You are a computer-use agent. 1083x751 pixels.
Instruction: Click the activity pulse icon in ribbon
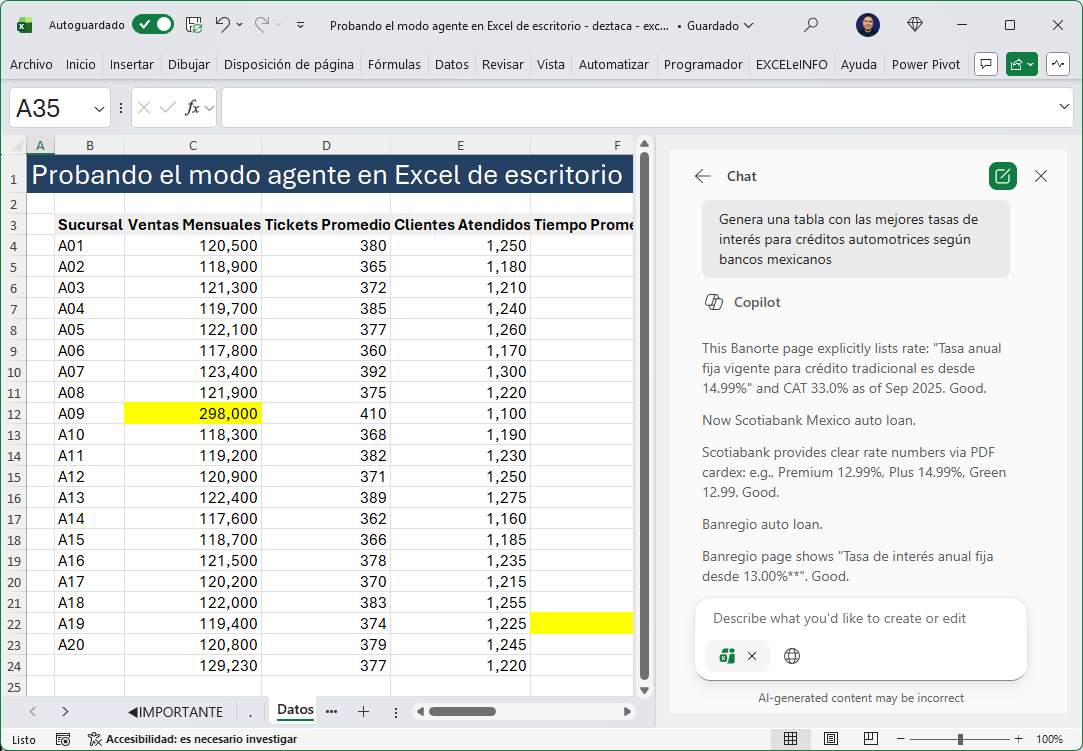point(1058,64)
